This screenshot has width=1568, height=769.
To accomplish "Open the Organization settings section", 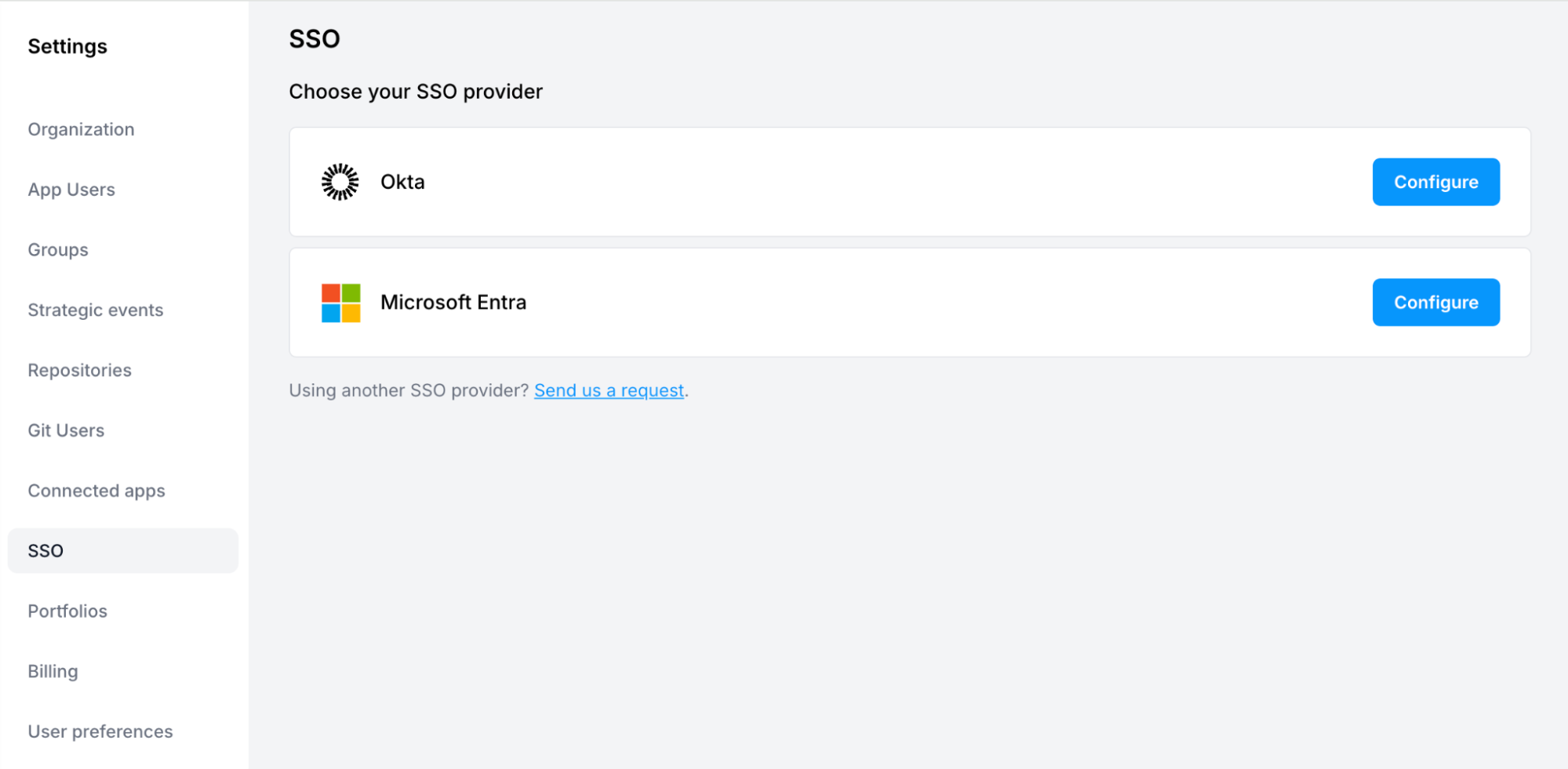I will (x=81, y=129).
